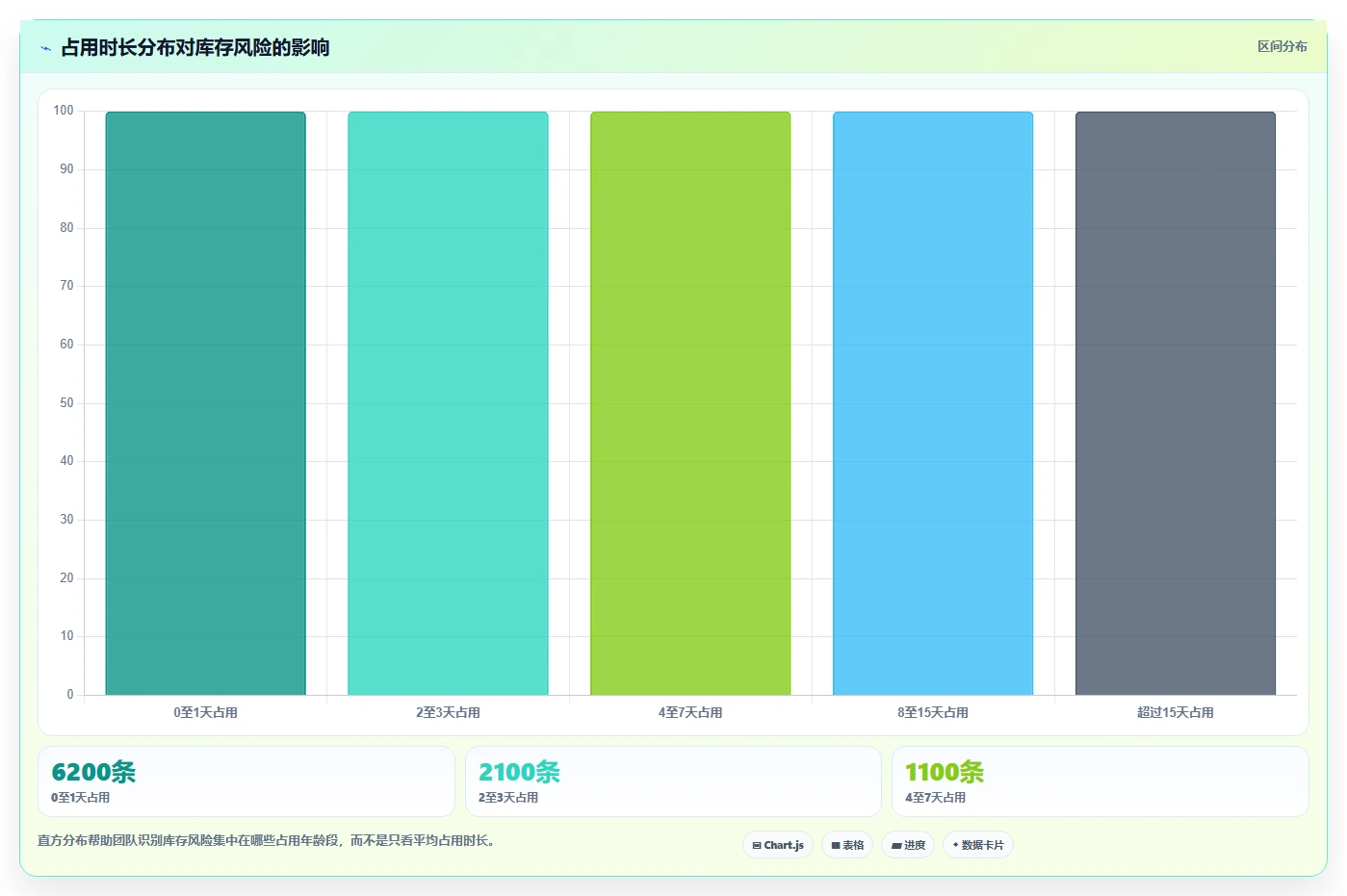Click the chart title 占用时长分布对库存风险的影响
Image resolution: width=1347 pixels, height=896 pixels.
[x=195, y=48]
